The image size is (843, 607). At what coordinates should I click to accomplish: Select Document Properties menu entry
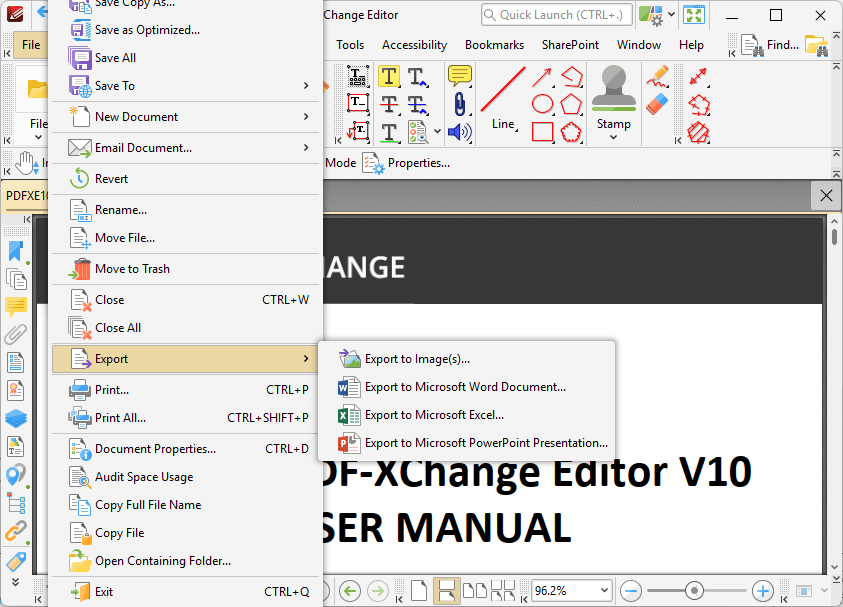186,449
